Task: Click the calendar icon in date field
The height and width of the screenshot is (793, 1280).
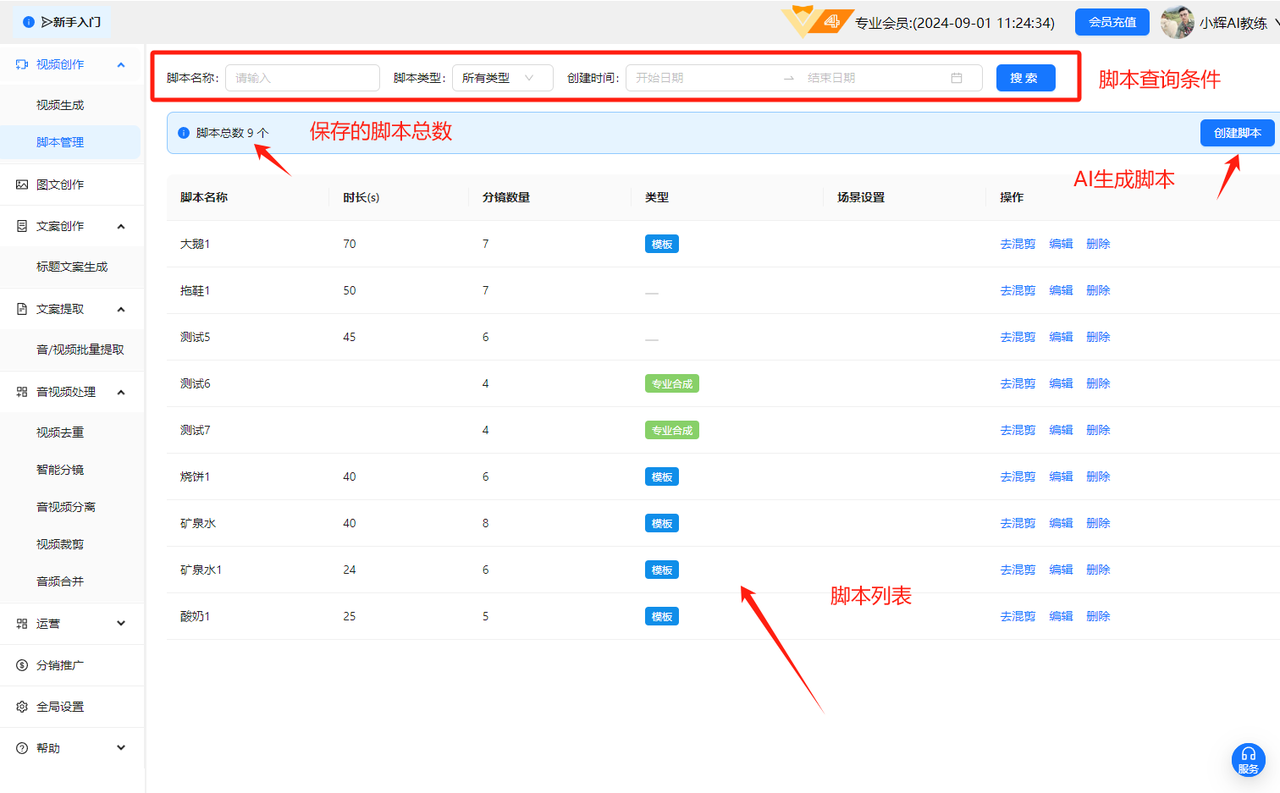Action: click(956, 78)
